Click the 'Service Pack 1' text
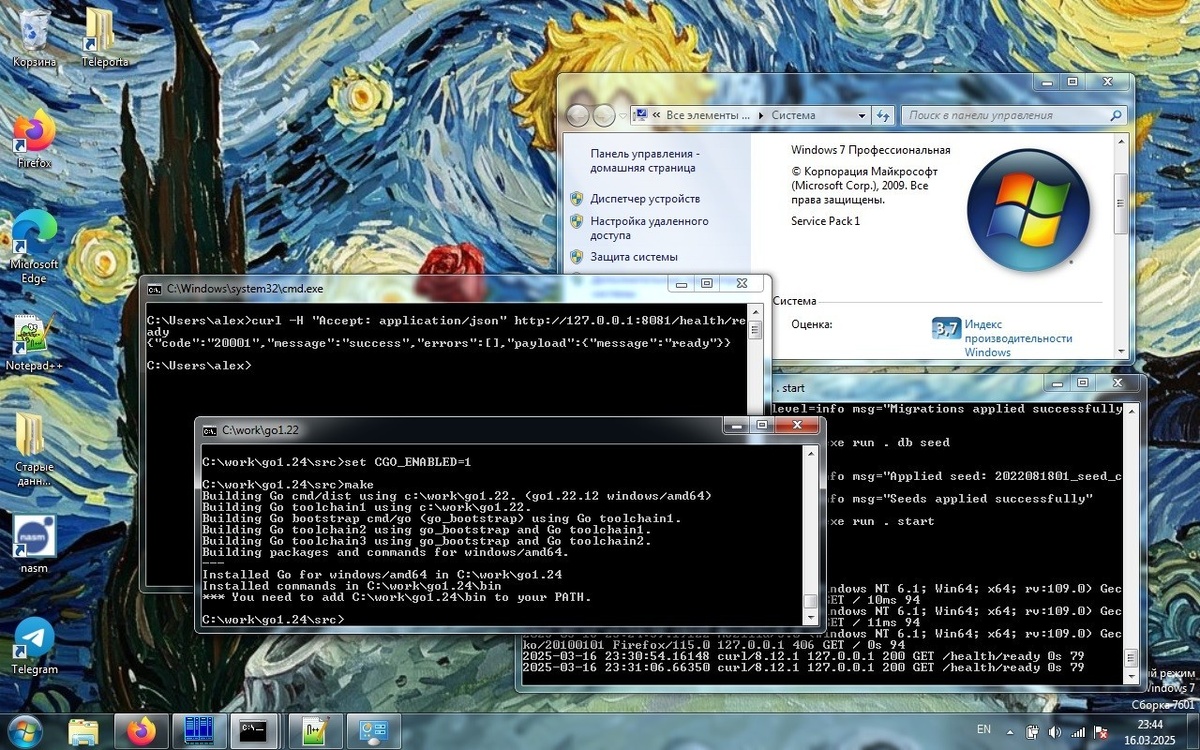Image resolution: width=1200 pixels, height=750 pixels. click(825, 221)
